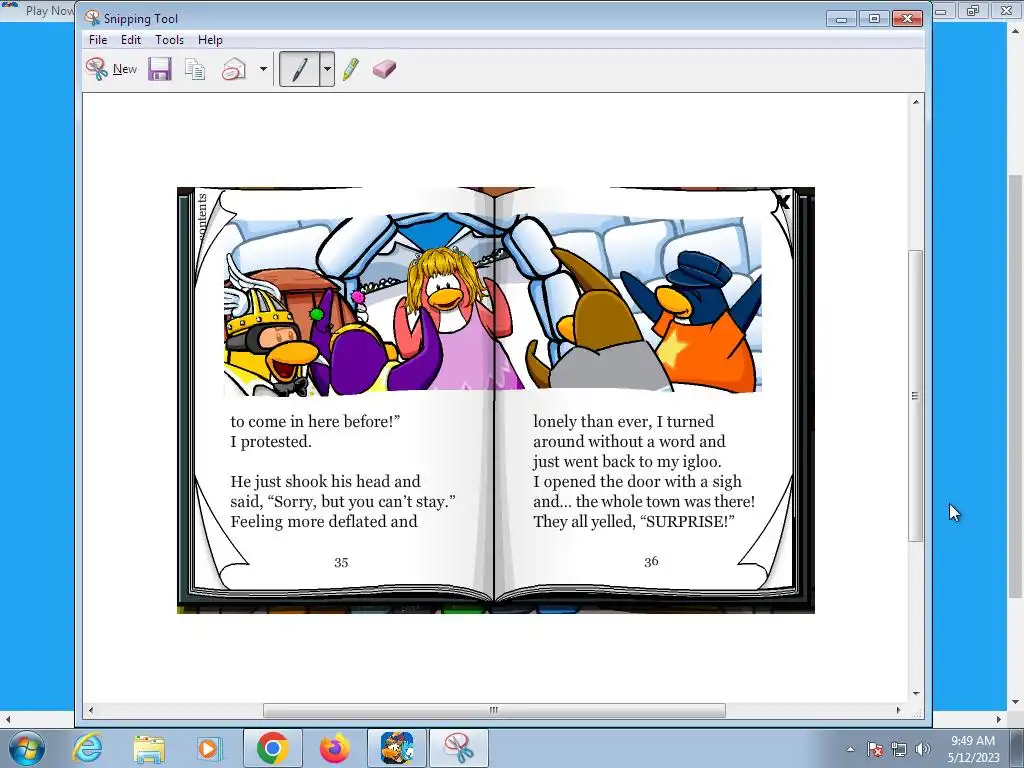Click background window vertical scroll down arrow
The height and width of the screenshot is (768, 1024).
(x=1016, y=703)
